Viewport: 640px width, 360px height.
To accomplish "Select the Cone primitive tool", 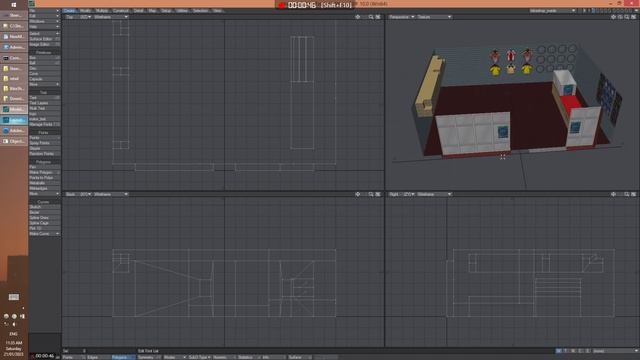I will [x=44, y=74].
